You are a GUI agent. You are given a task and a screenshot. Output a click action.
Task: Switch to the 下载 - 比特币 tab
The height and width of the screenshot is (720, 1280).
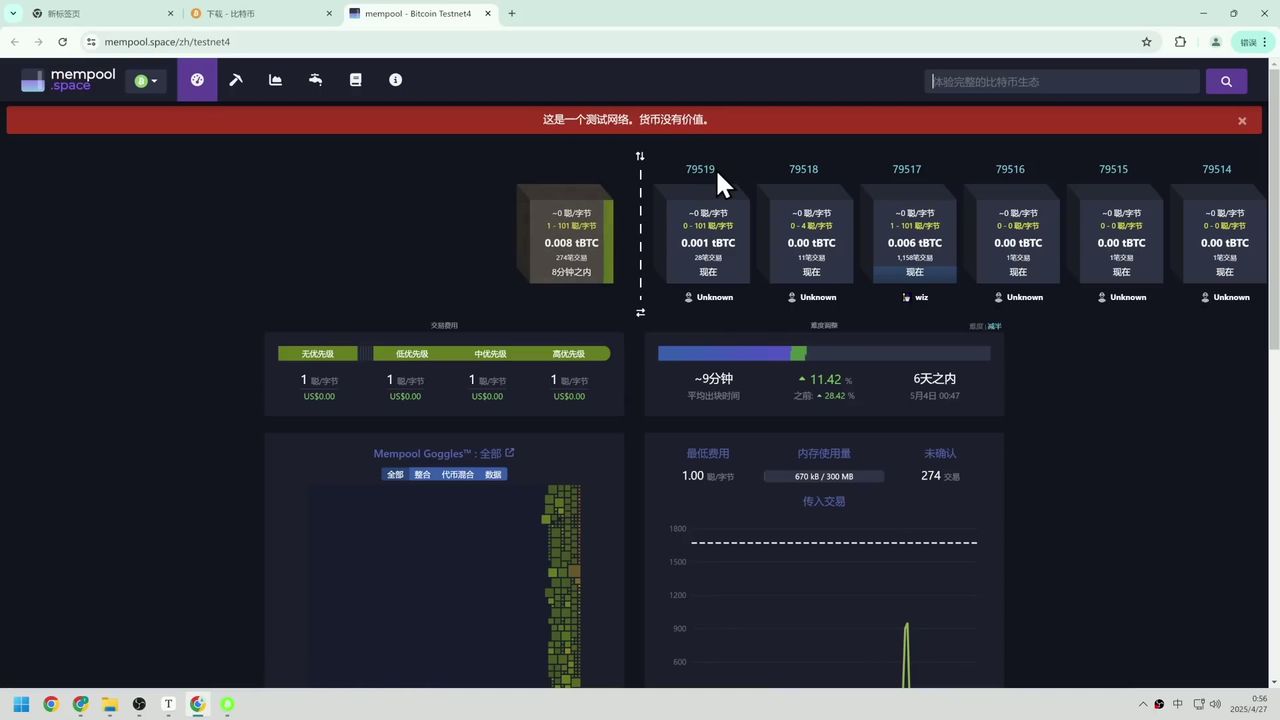click(258, 14)
